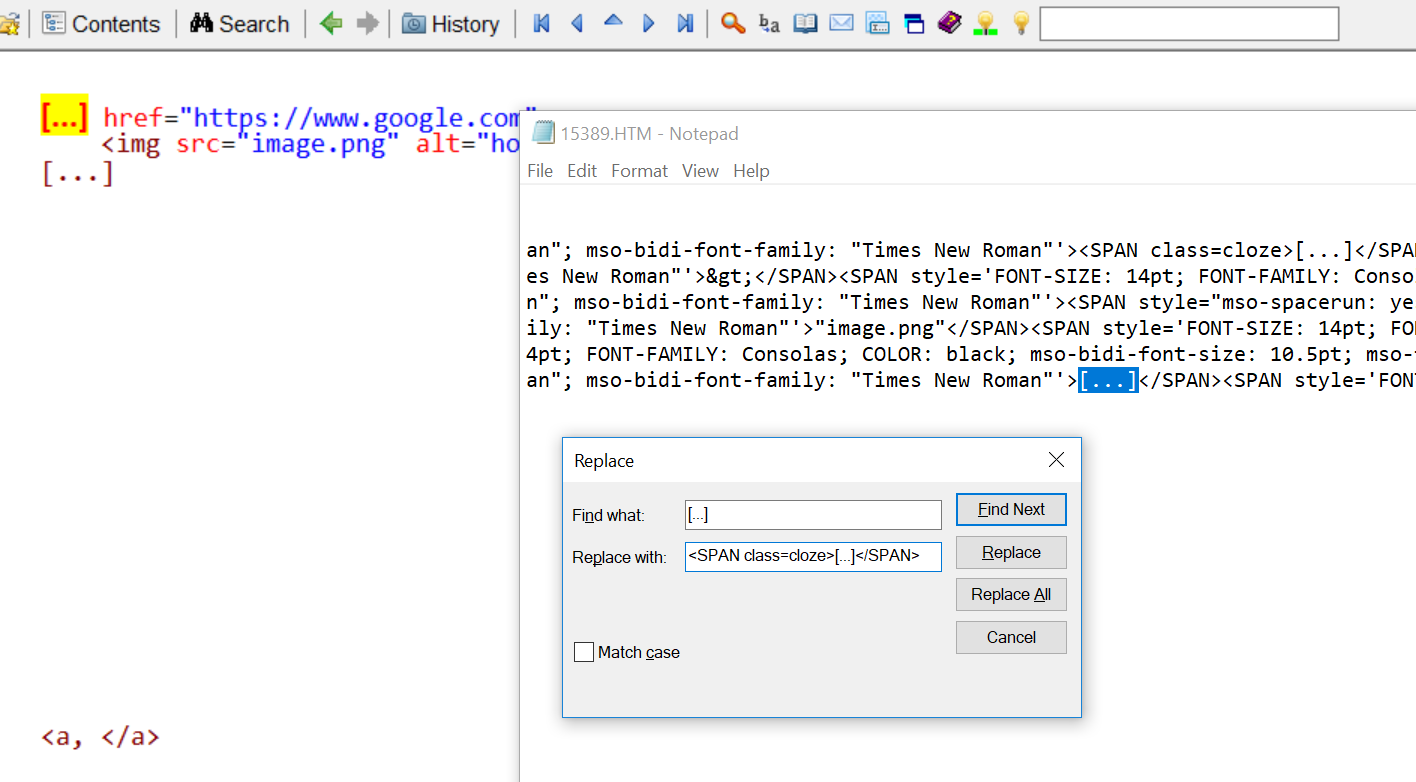The image size is (1416, 782).
Task: Click the open book icon
Action: point(805,24)
